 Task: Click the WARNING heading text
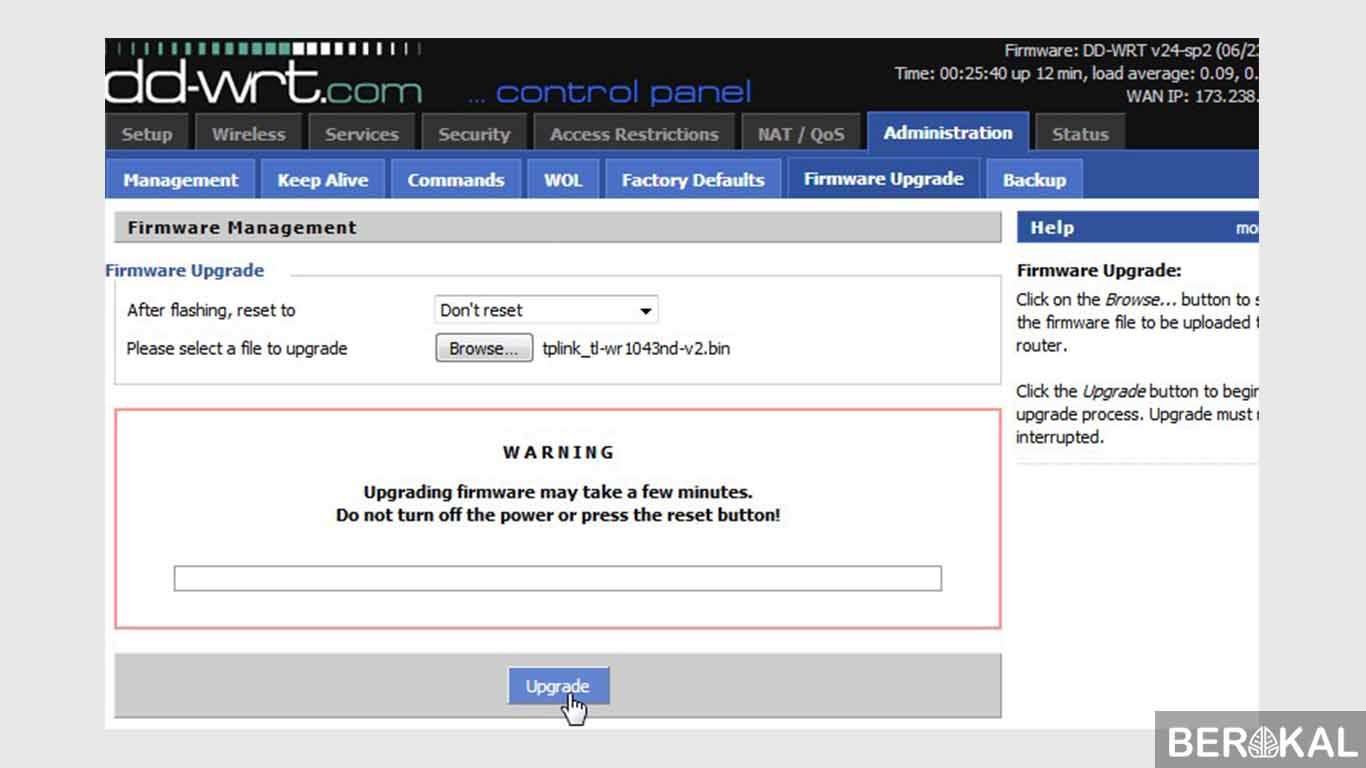pyautogui.click(x=558, y=452)
